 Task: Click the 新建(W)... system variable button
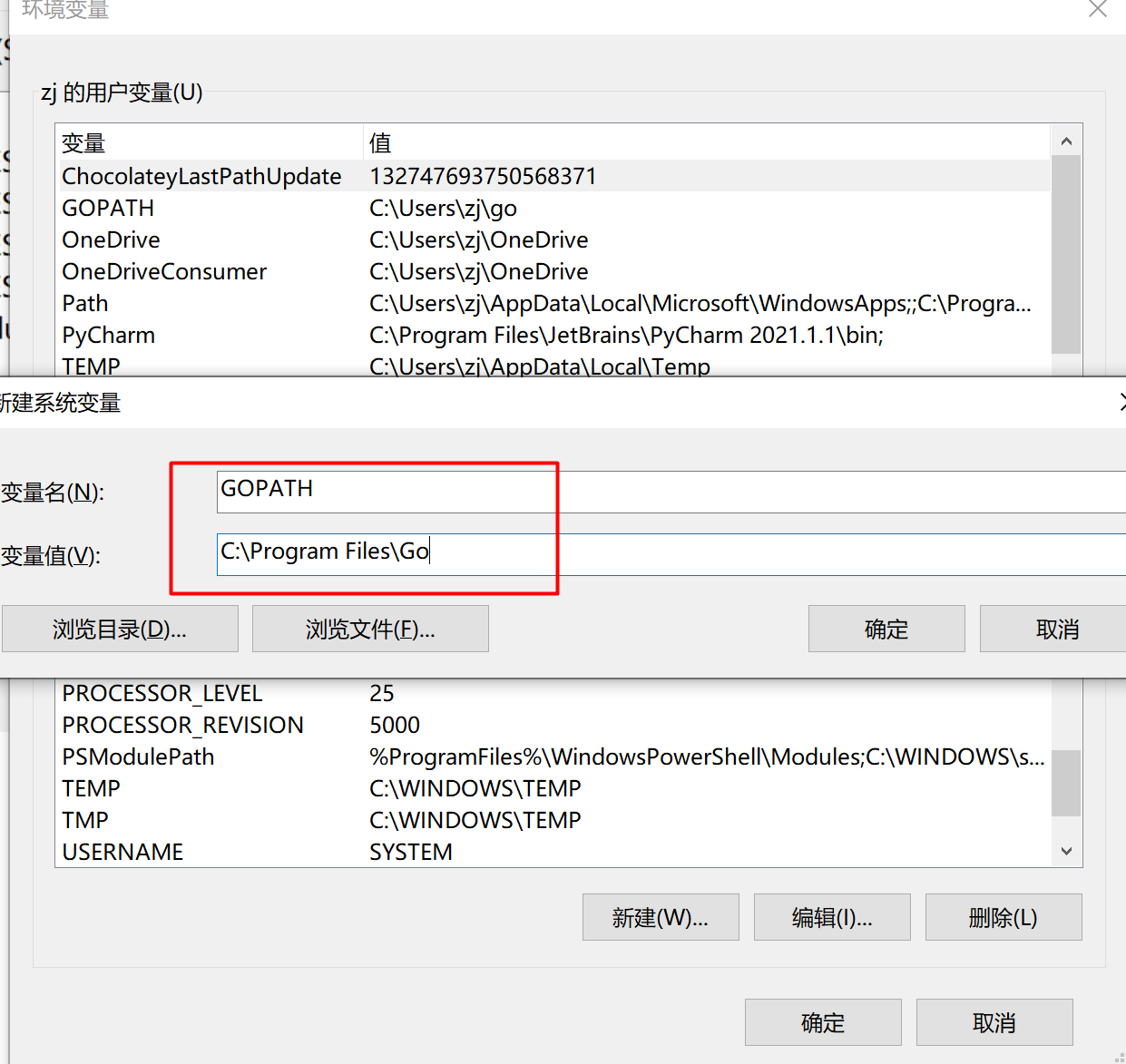660,917
